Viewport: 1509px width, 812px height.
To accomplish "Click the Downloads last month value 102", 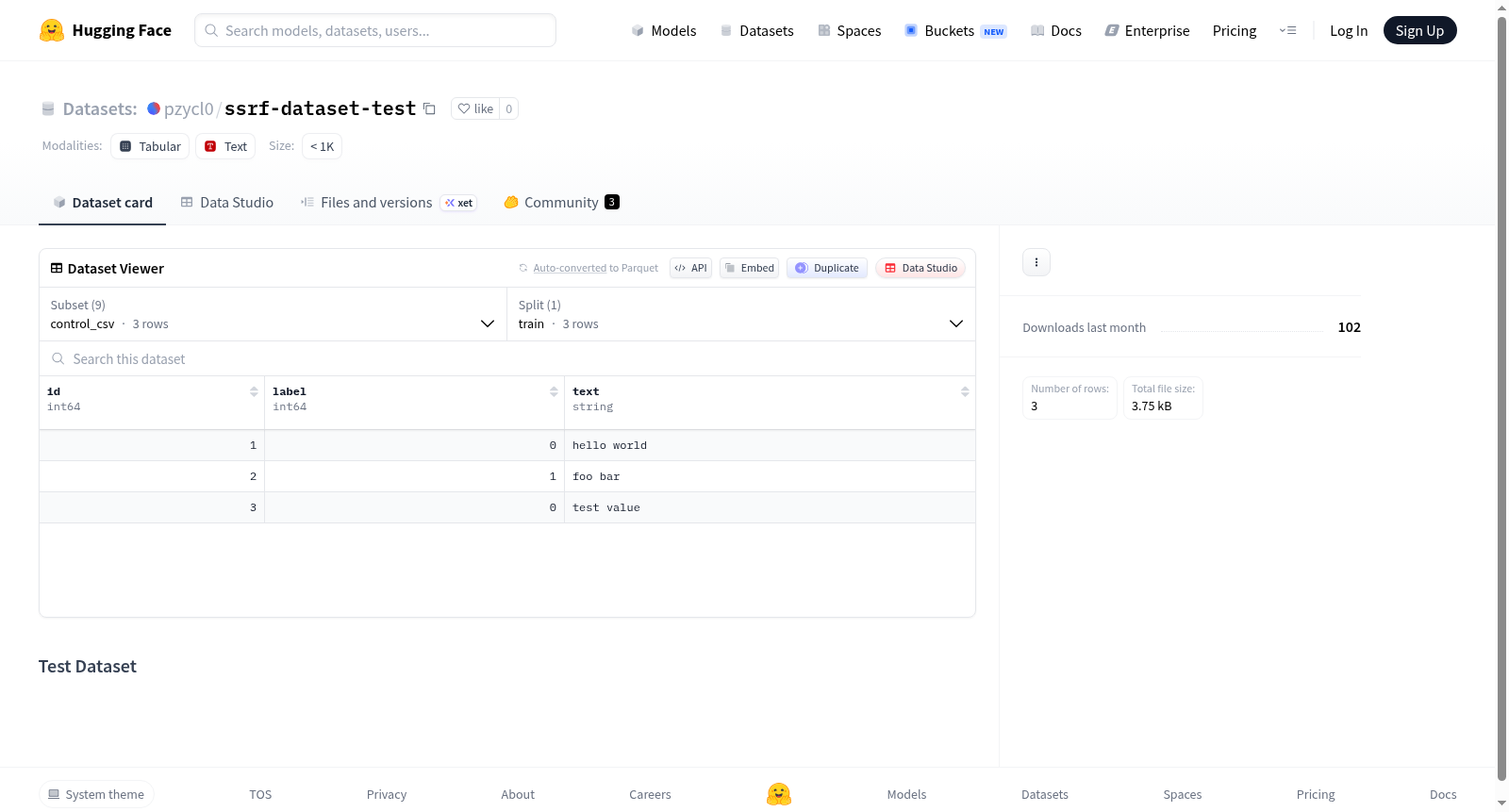I will (1349, 327).
